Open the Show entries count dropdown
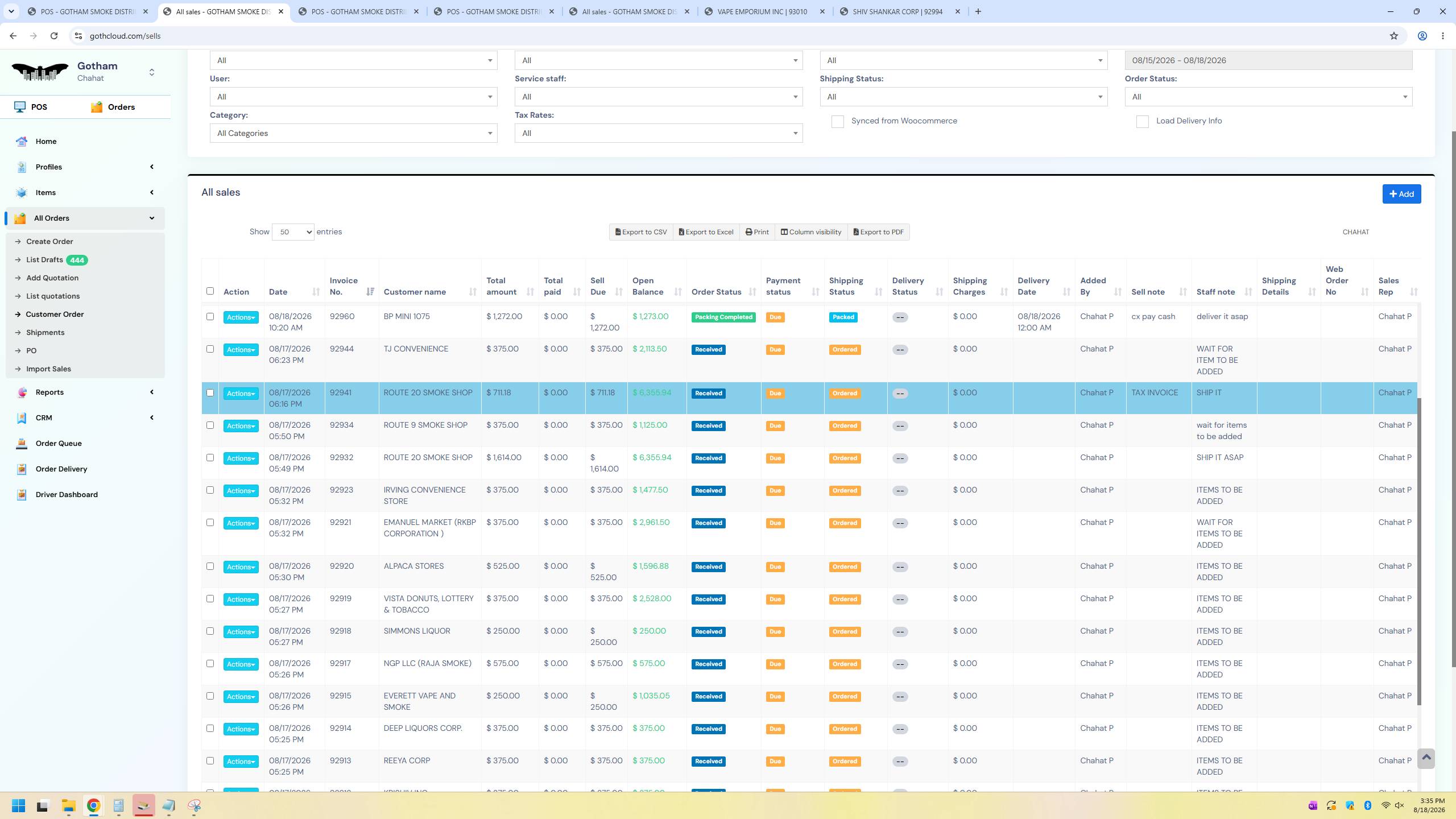 pos(293,232)
